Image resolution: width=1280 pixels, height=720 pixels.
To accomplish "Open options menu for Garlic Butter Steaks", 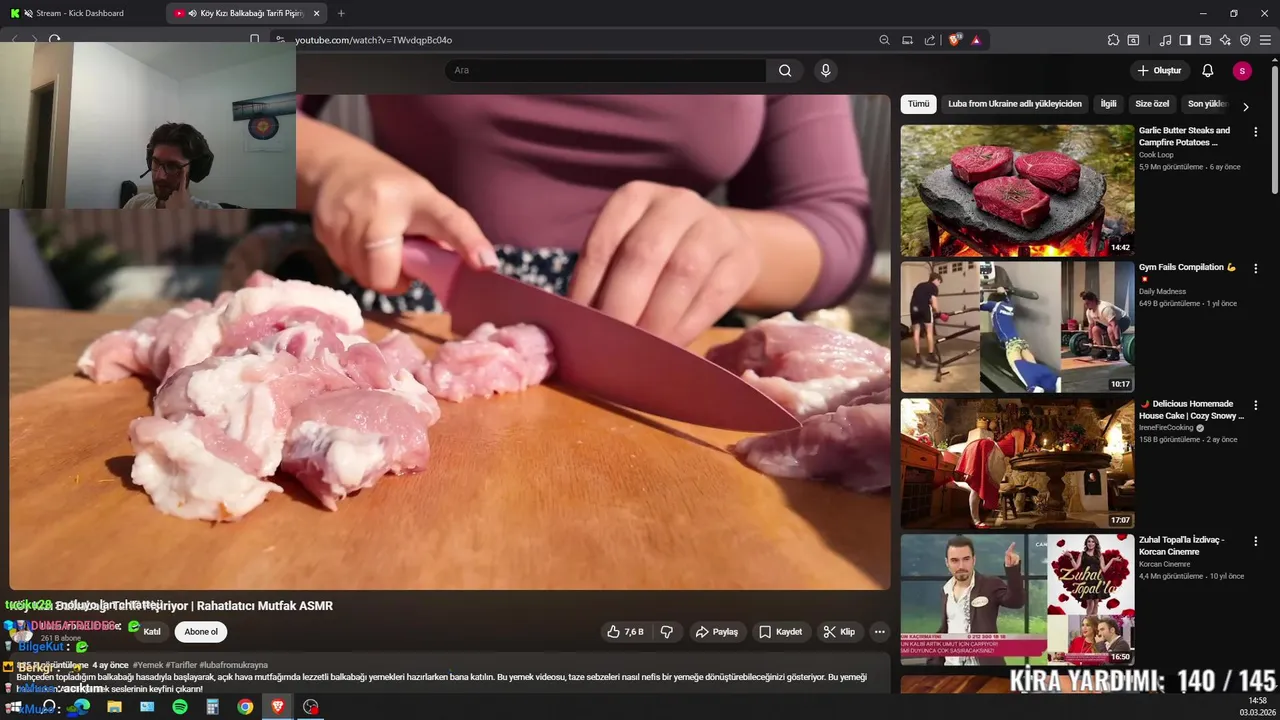I will [x=1255, y=132].
